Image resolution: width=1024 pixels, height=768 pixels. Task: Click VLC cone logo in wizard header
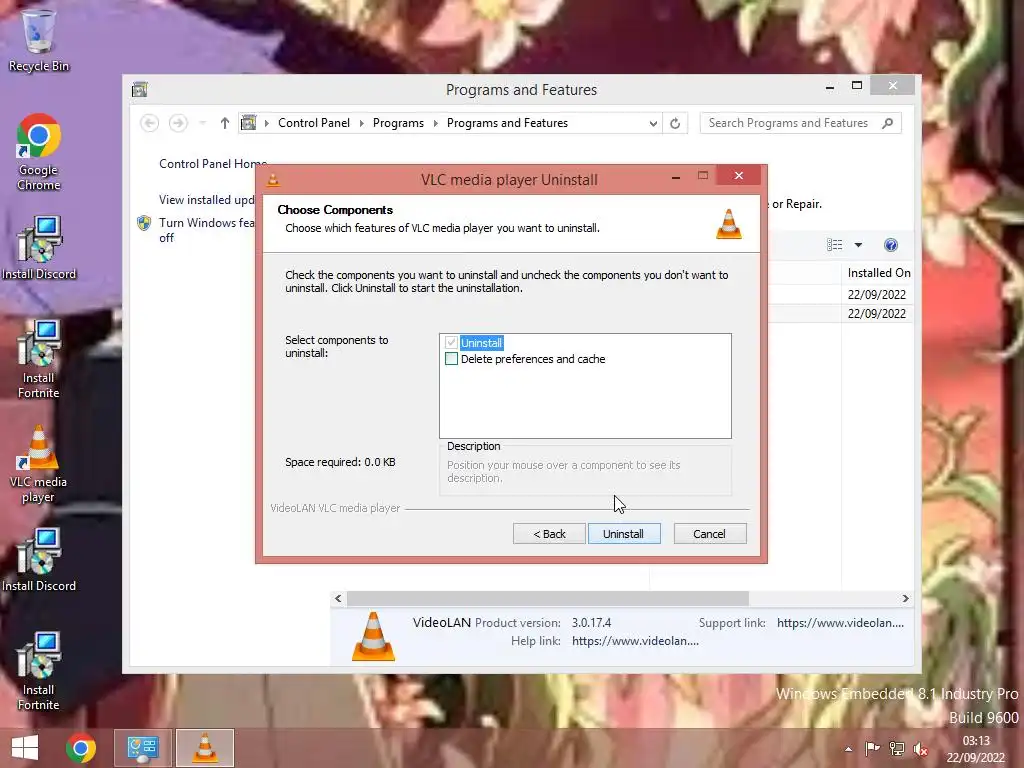click(x=729, y=224)
